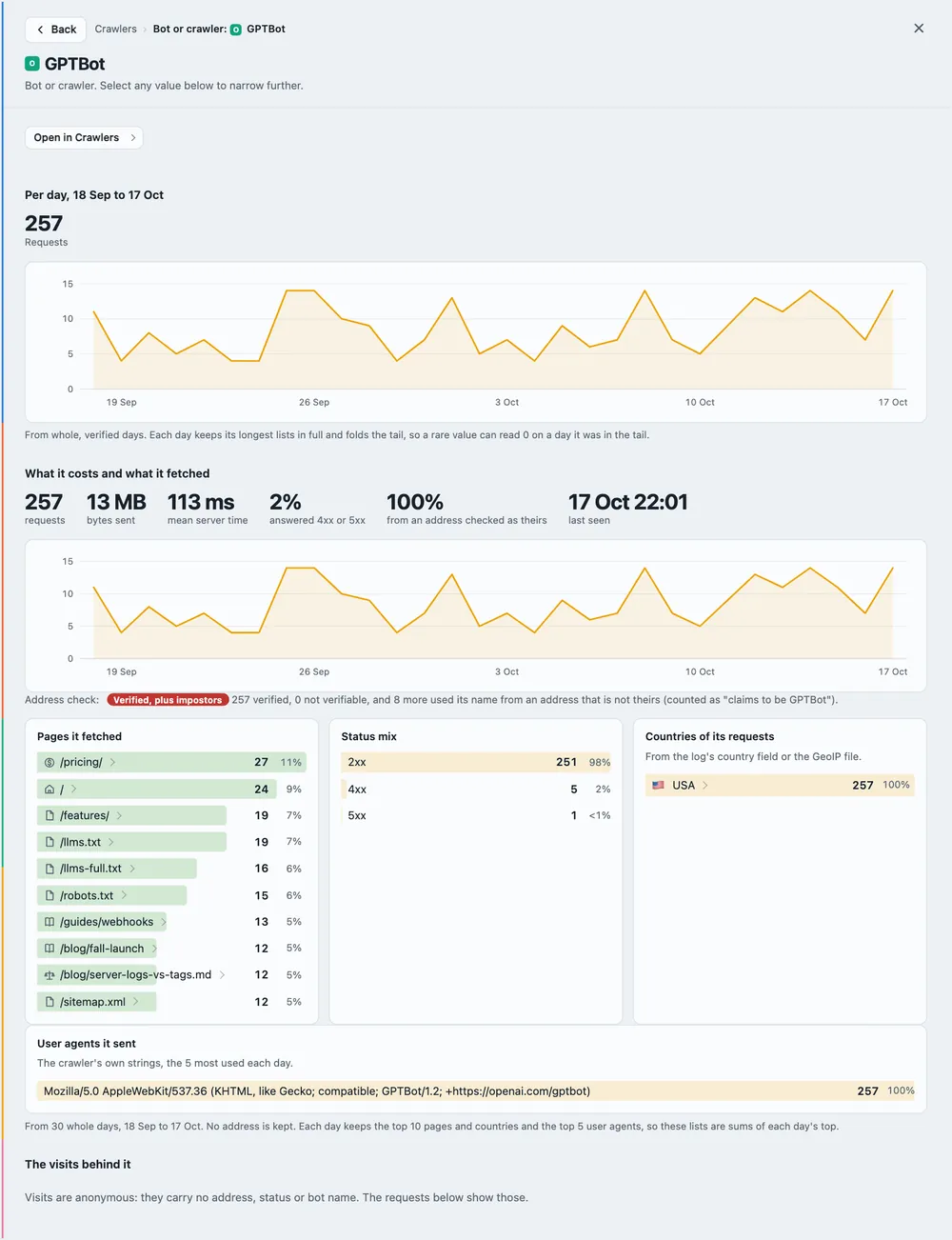Select the /llms-full.txt page path
Screen dimensions: 952x1240
coord(90,869)
